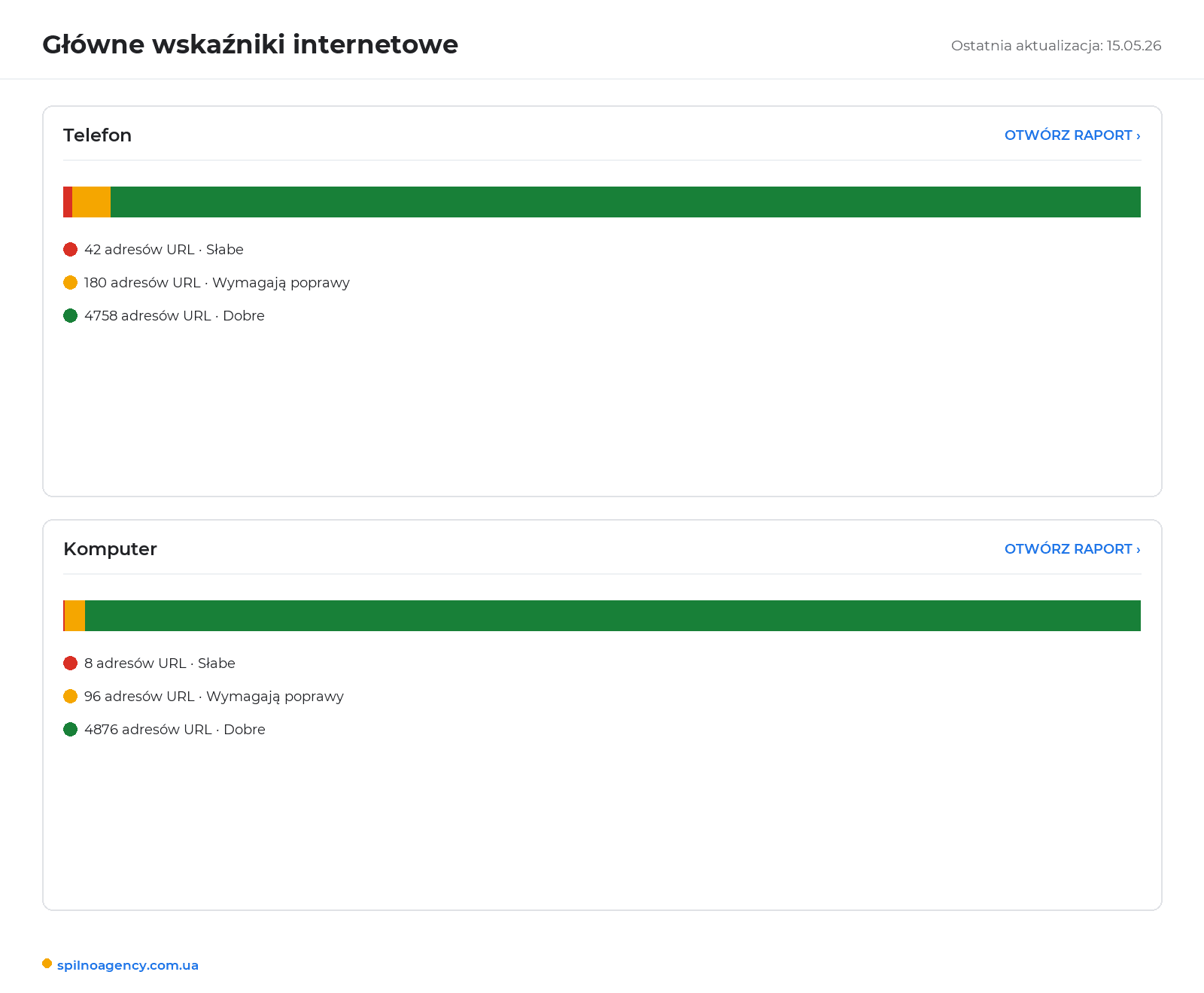
Task: Click green dot beside 4758 adresów URL
Action: 71,316
